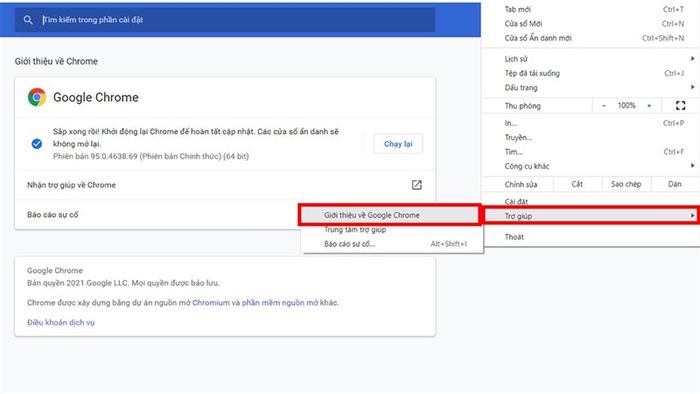Open the Trợ giúp submenu arrow
The height and width of the screenshot is (394, 700).
[692, 216]
